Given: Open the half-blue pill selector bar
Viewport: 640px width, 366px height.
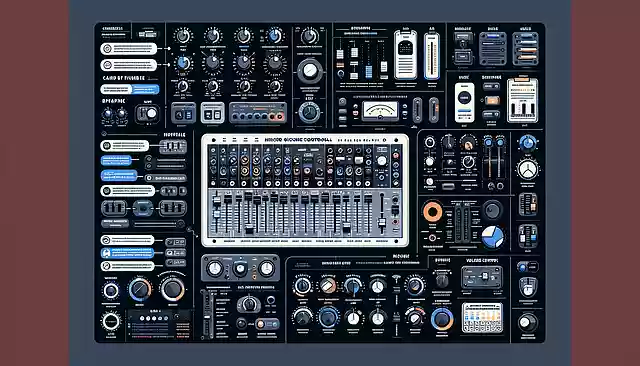Looking at the screenshot, I should pyautogui.click(x=130, y=89).
